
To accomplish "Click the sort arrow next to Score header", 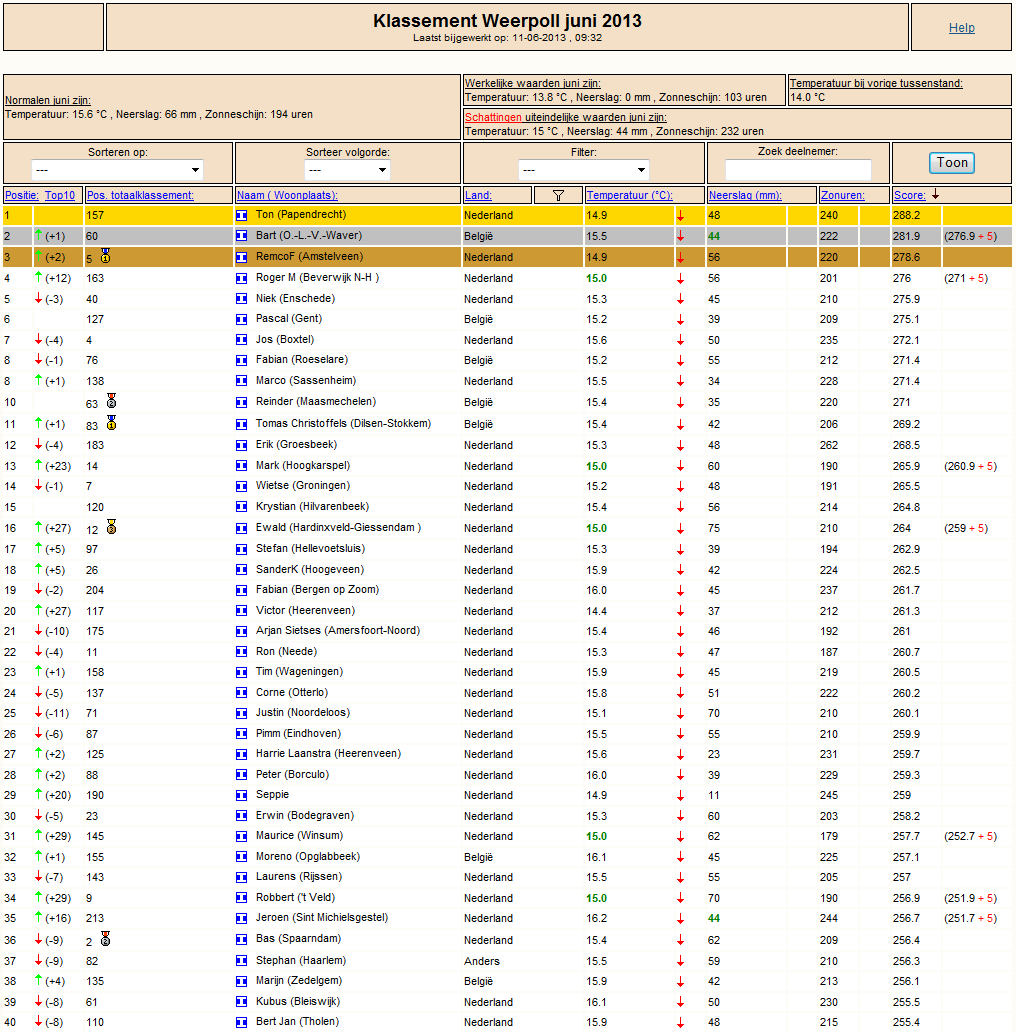I will pos(935,195).
